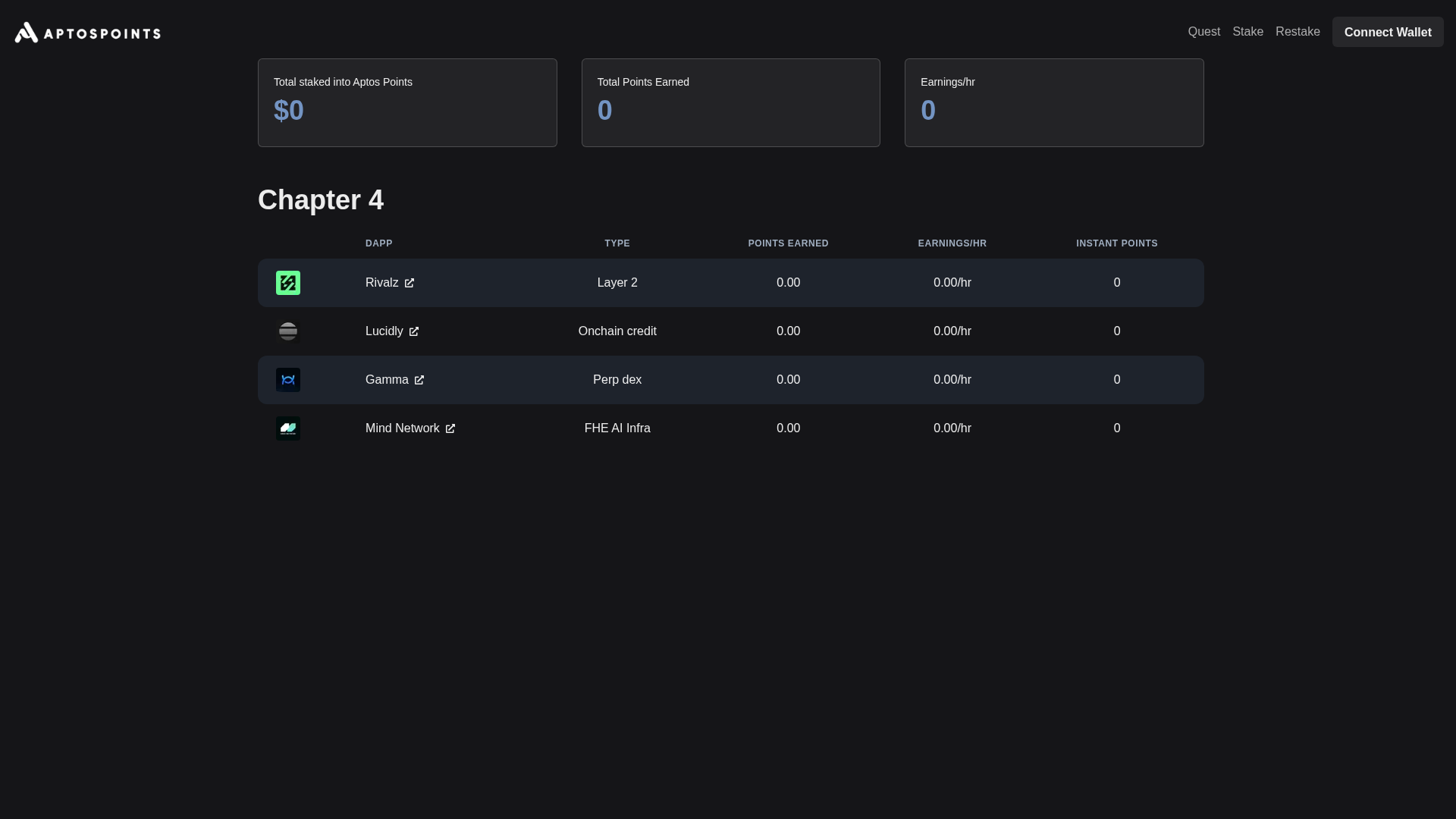
Task: Click Lucidly earnings 0.00/hr value
Action: (952, 331)
